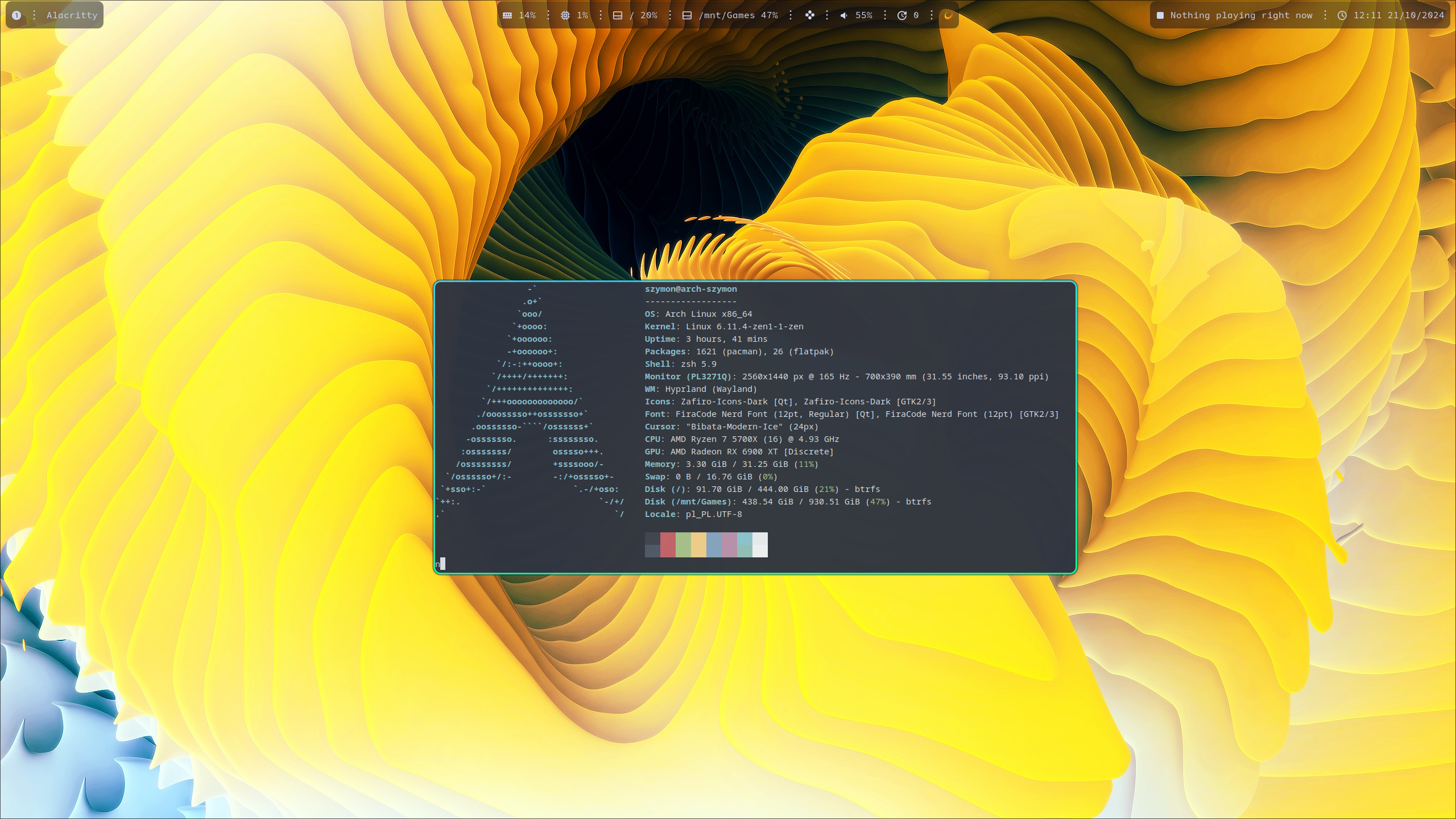The height and width of the screenshot is (819, 1456).
Task: Click the Monitor (PL3271Q) line
Action: (x=846, y=377)
